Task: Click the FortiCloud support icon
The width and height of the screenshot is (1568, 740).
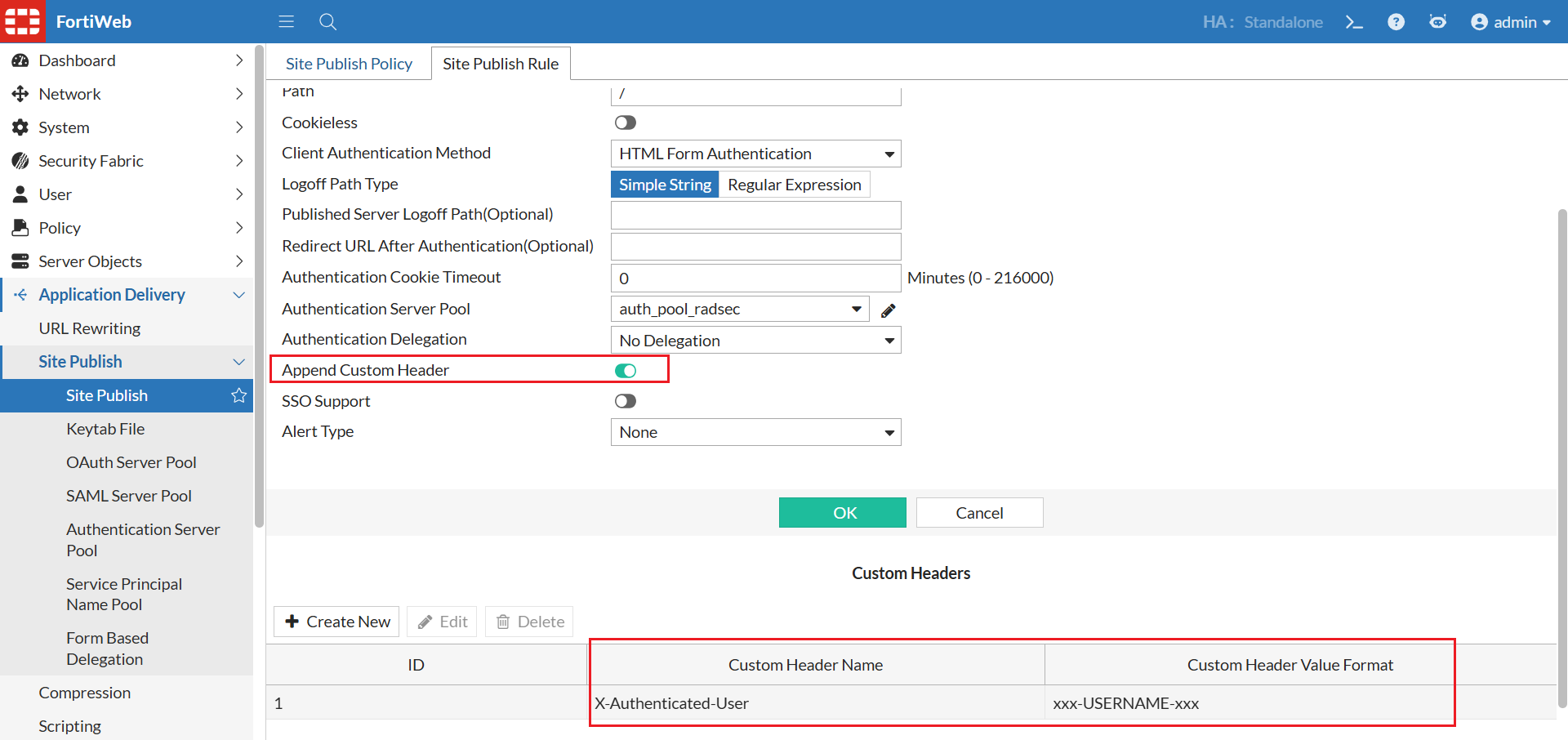Action: tap(1437, 22)
